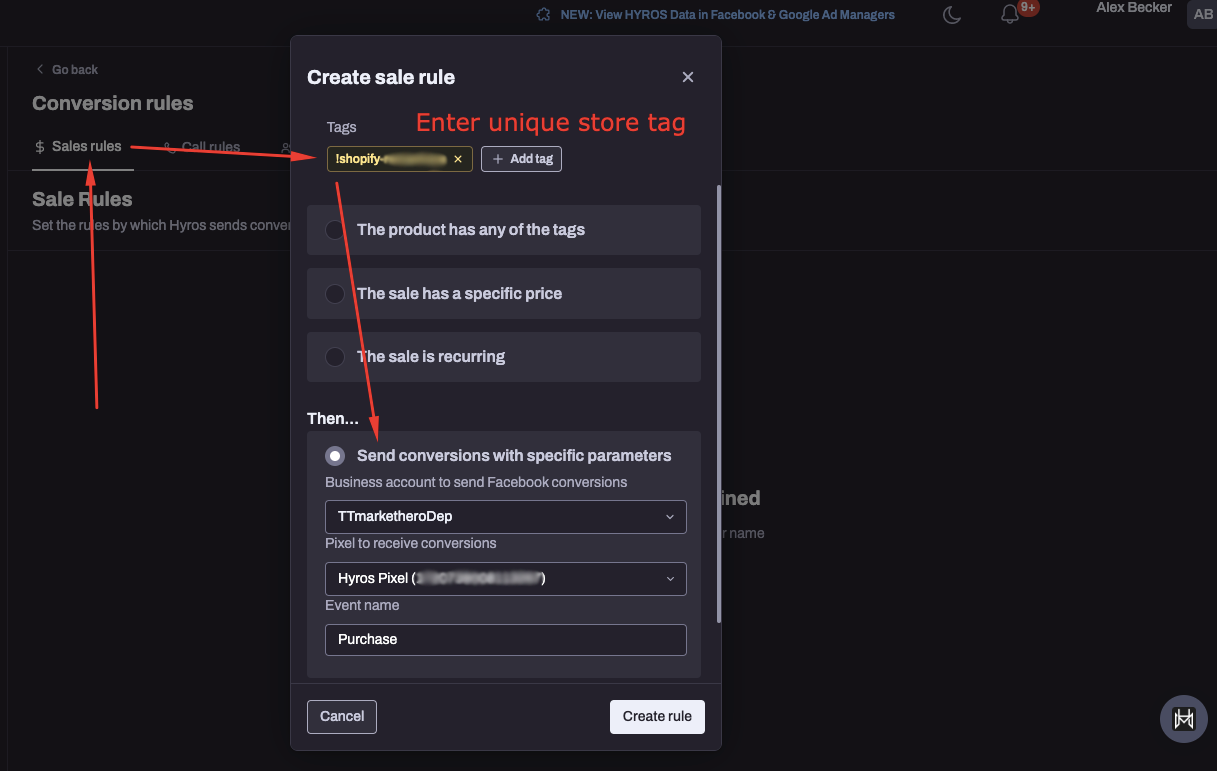Screen dimensions: 1217x771
Task: Open notifications from the bell icon
Action: pyautogui.click(x=1009, y=14)
